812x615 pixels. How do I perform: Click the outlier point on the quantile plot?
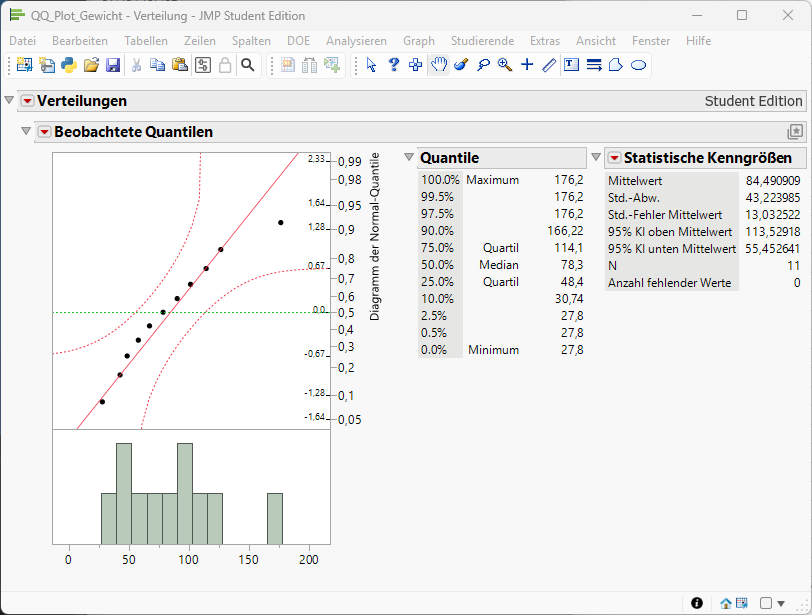[281, 223]
